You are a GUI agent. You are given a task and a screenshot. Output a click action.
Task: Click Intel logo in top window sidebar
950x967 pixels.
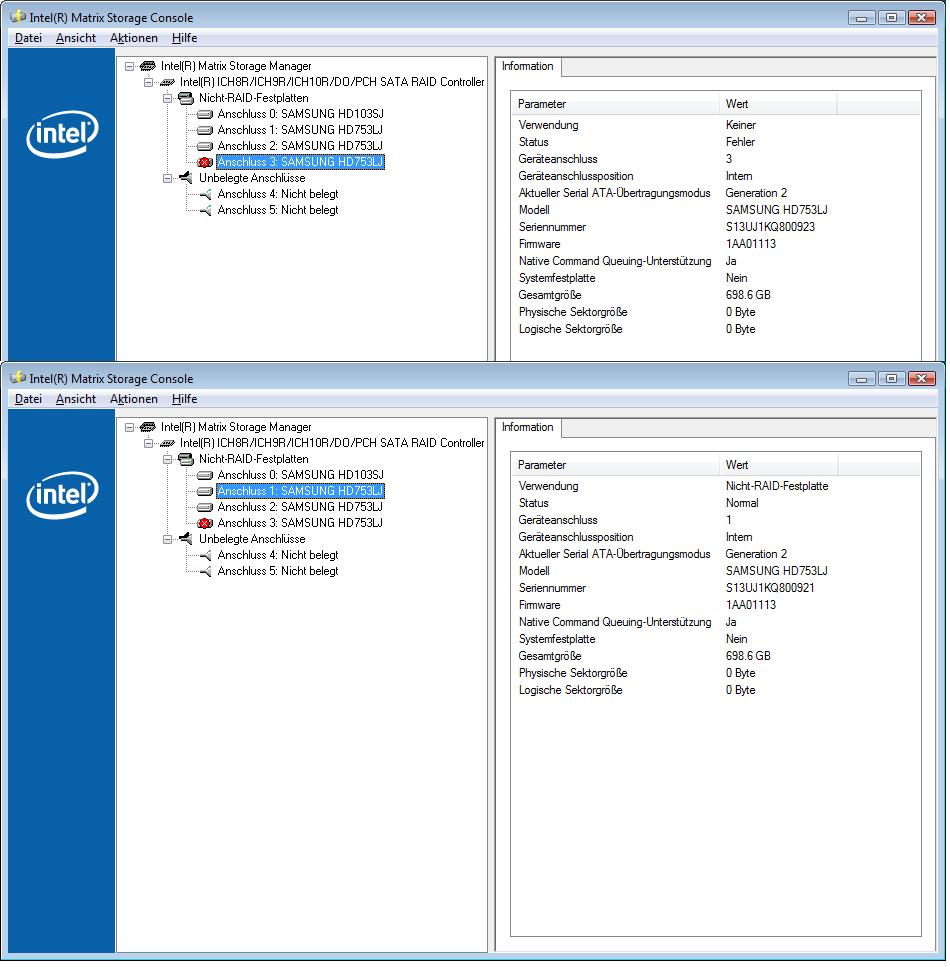tap(62, 134)
